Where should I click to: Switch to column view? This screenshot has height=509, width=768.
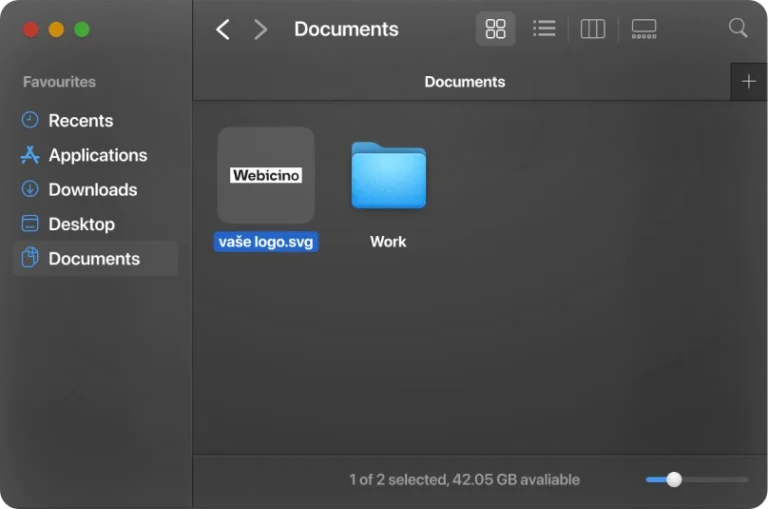click(x=593, y=29)
